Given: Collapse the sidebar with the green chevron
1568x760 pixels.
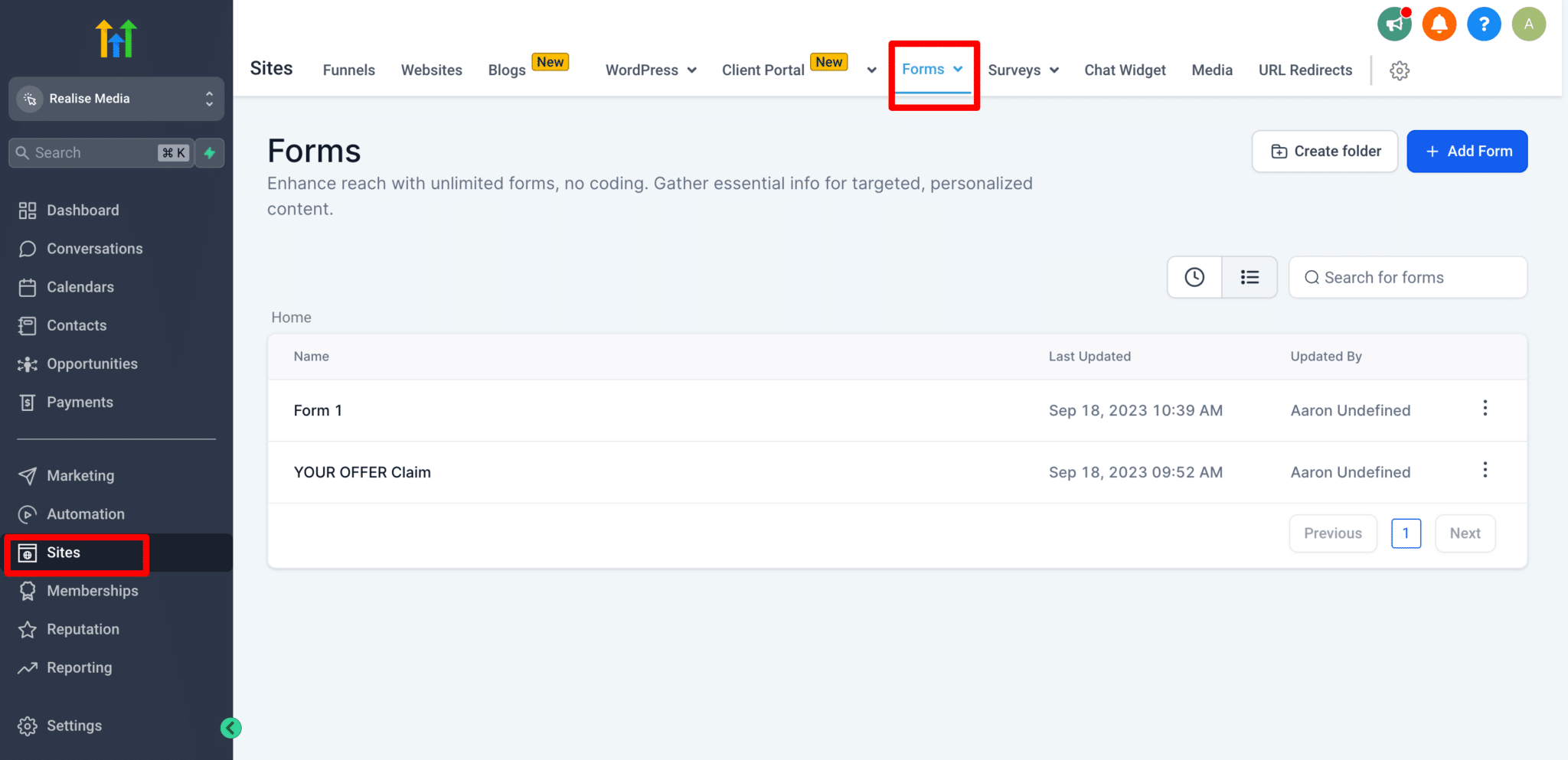Looking at the screenshot, I should click(x=230, y=727).
